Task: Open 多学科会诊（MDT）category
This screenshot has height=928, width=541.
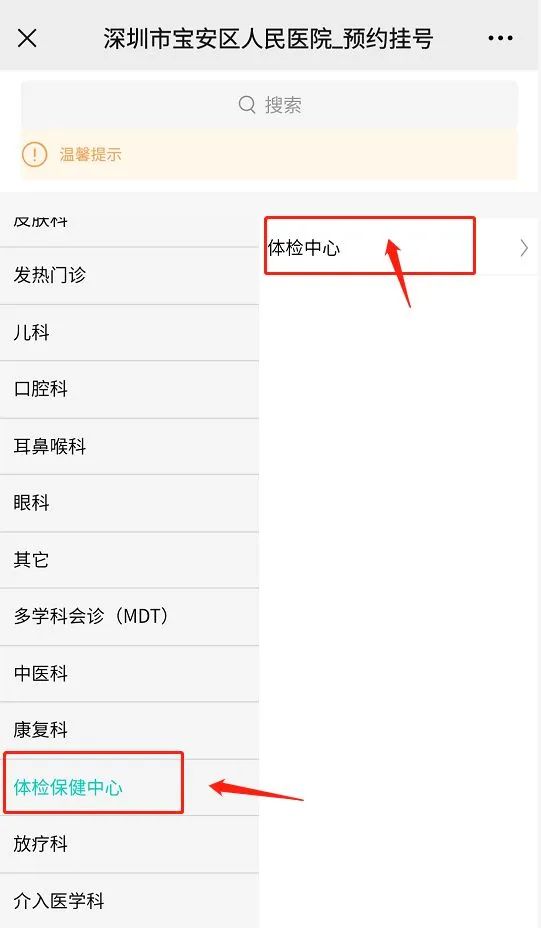Action: 129,616
